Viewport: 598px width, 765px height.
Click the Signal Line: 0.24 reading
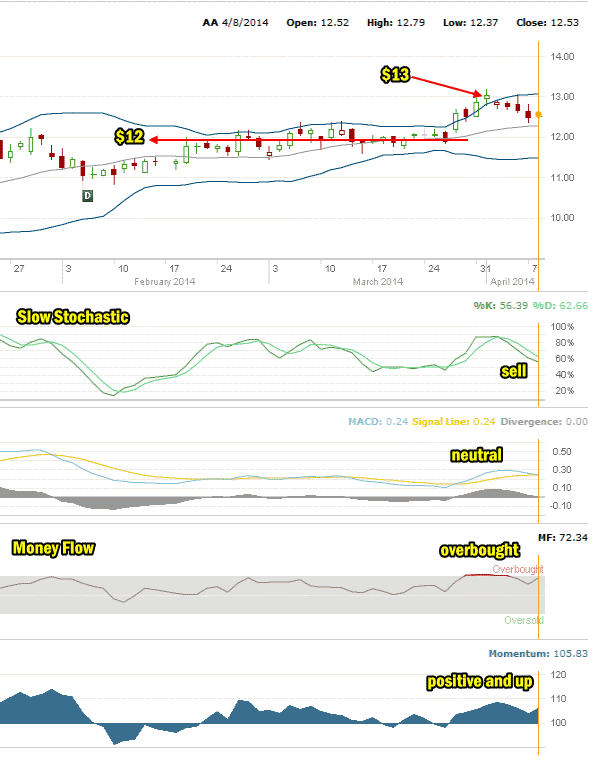point(454,422)
